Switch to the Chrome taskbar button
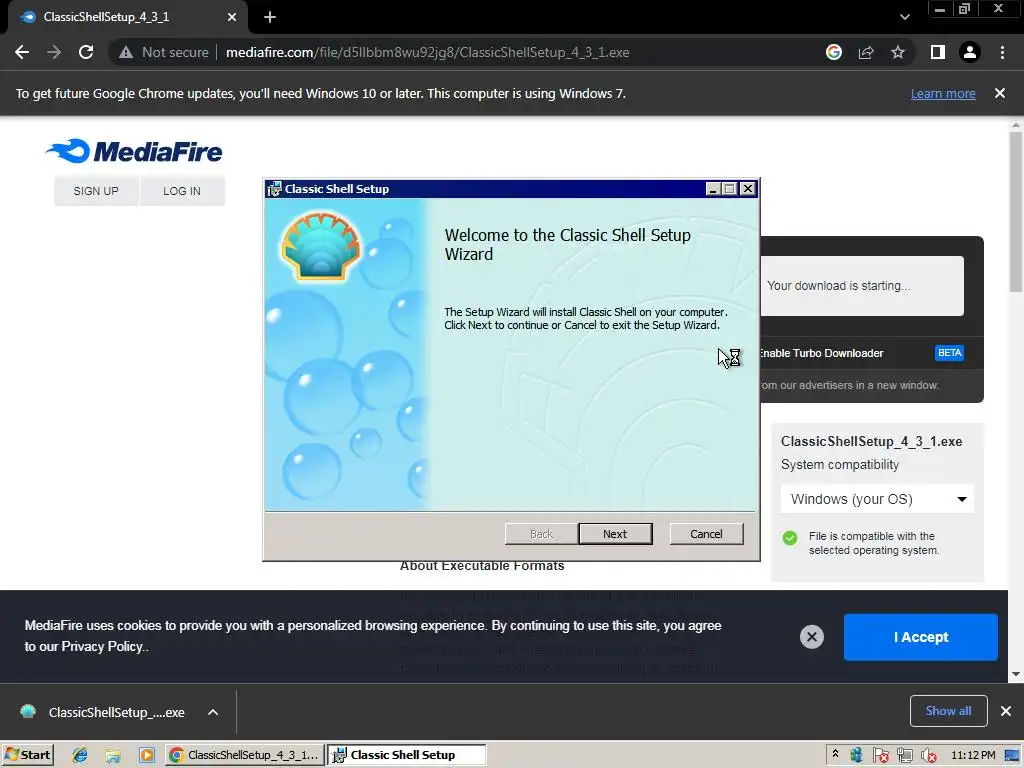This screenshot has width=1024, height=768. pyautogui.click(x=244, y=755)
